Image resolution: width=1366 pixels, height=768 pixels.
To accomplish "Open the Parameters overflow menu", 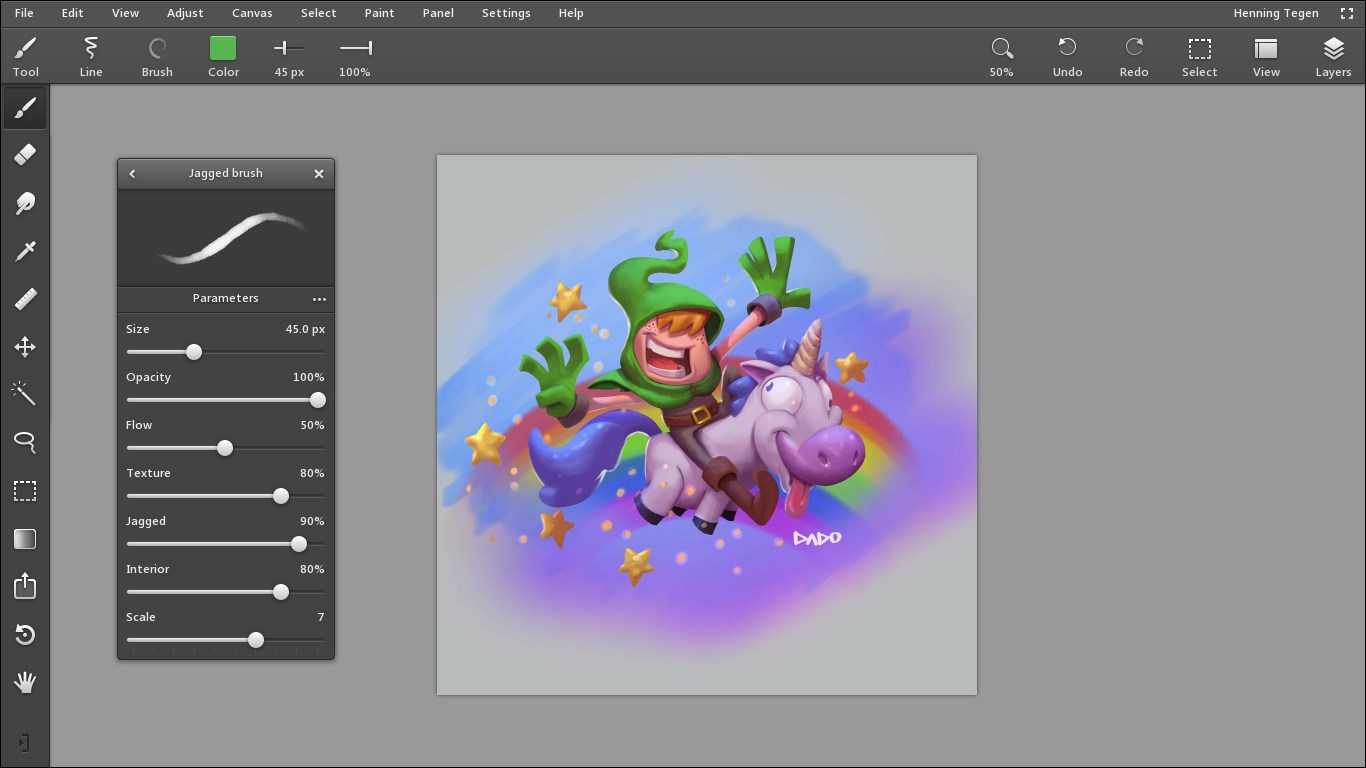I will point(319,298).
